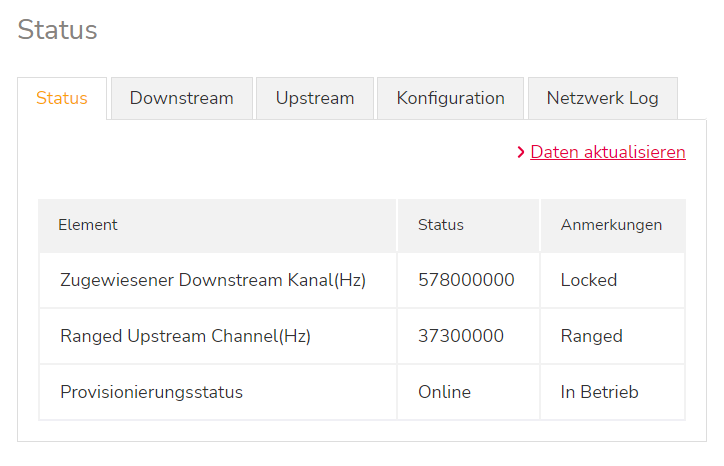This screenshot has height=466, width=724.
Task: Click the Element column header
Action: tap(88, 225)
